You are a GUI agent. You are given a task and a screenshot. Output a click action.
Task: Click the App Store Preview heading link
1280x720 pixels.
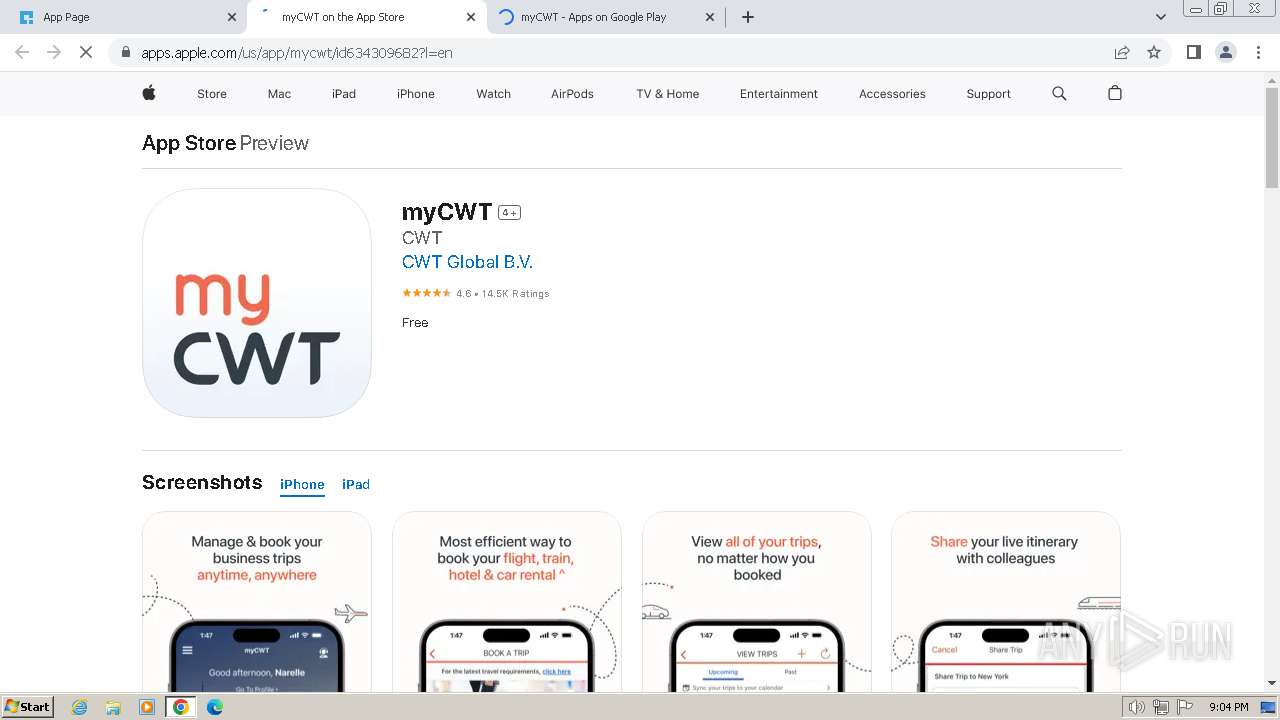[225, 143]
